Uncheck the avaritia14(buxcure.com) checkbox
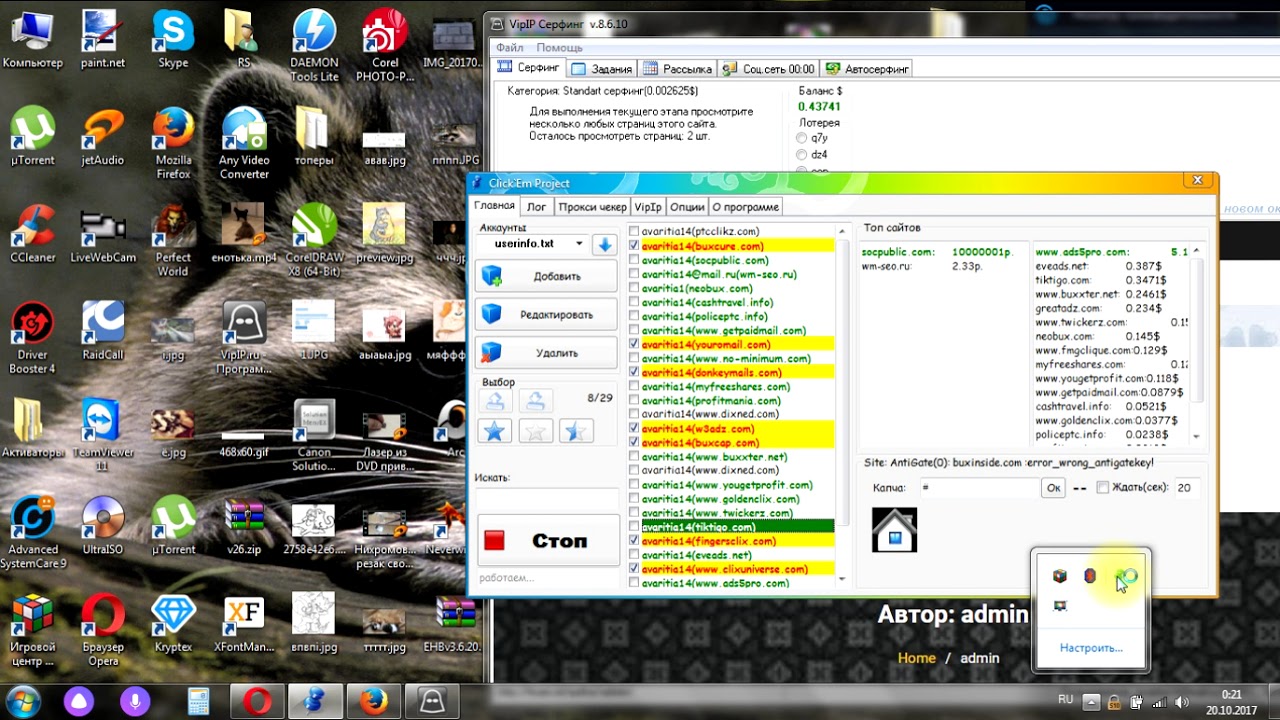 pyautogui.click(x=634, y=246)
